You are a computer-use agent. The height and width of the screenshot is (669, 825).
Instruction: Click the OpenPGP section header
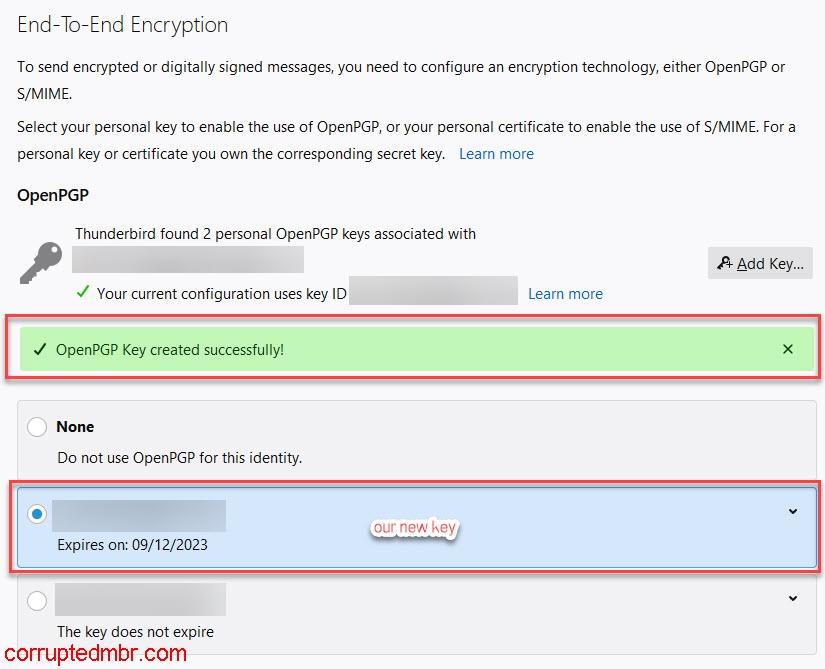[53, 195]
